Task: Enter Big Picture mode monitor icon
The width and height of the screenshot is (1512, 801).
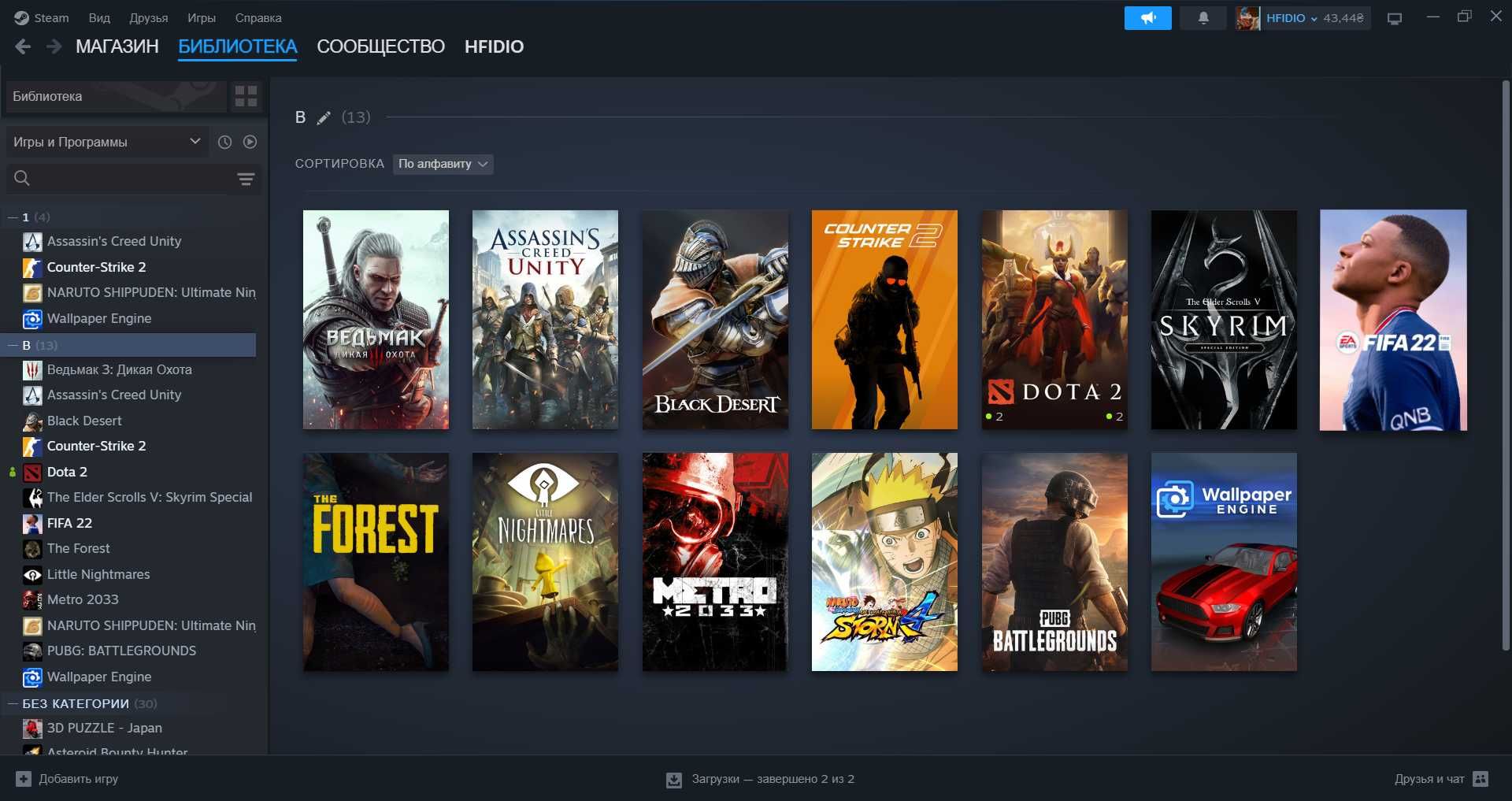Action: tap(1395, 18)
